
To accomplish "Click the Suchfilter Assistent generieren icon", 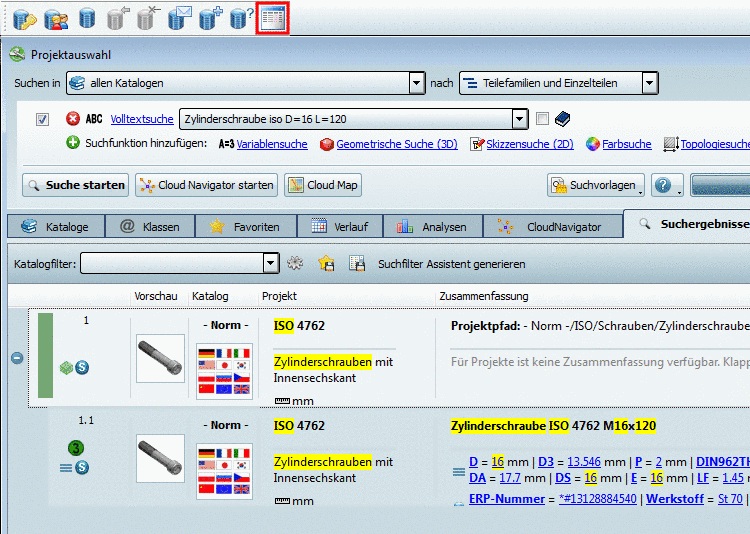I will [357, 263].
